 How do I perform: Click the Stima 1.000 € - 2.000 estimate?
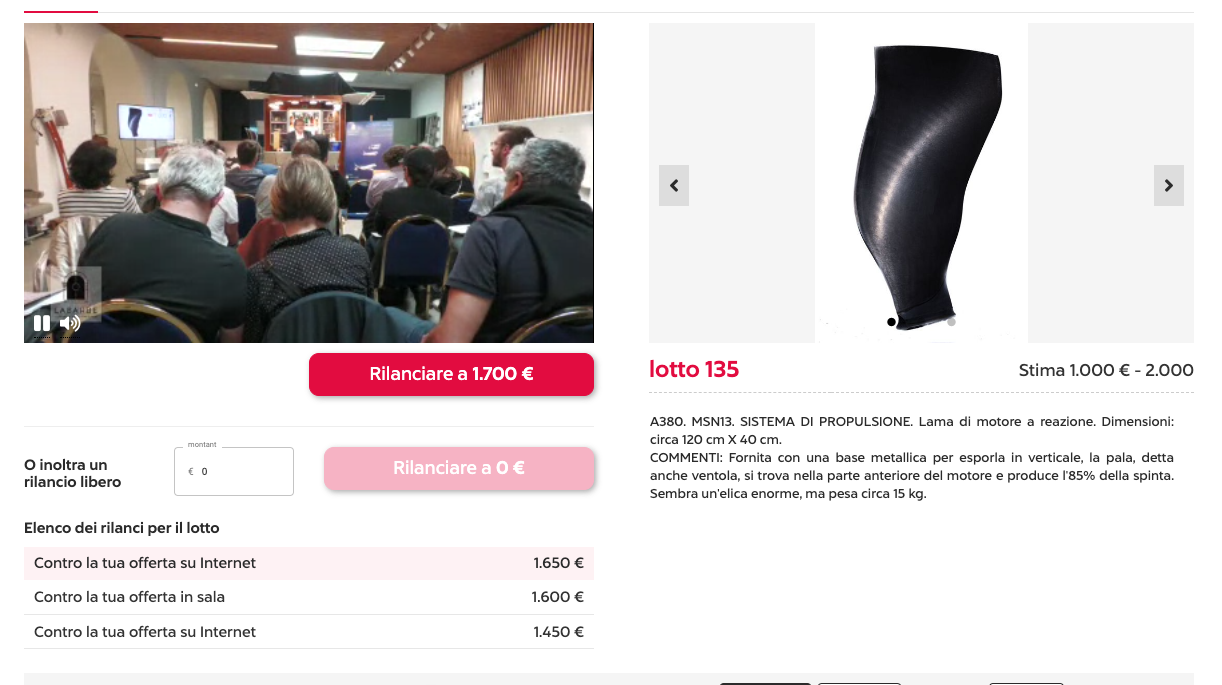coord(1106,370)
